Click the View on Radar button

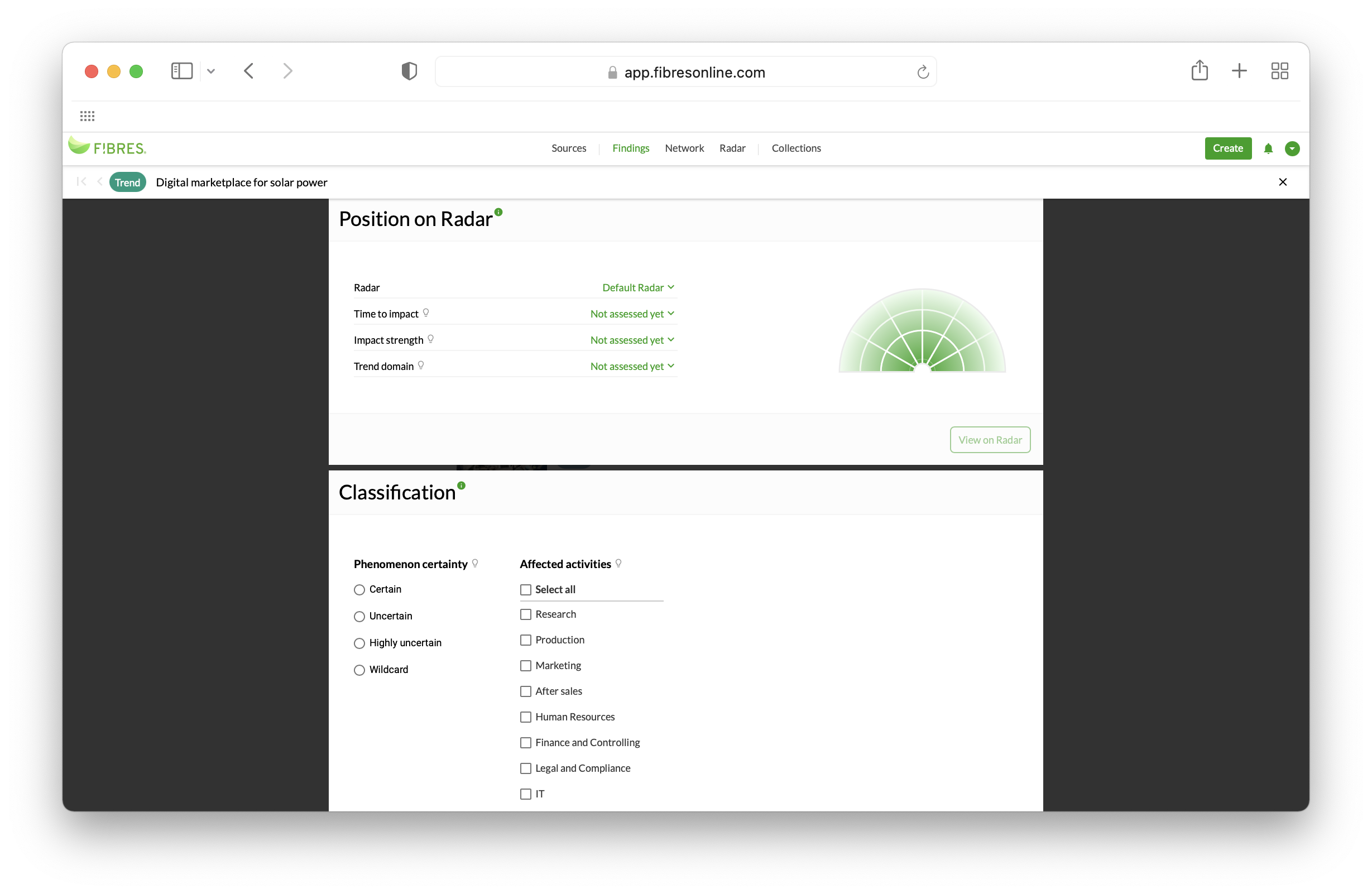(x=990, y=439)
